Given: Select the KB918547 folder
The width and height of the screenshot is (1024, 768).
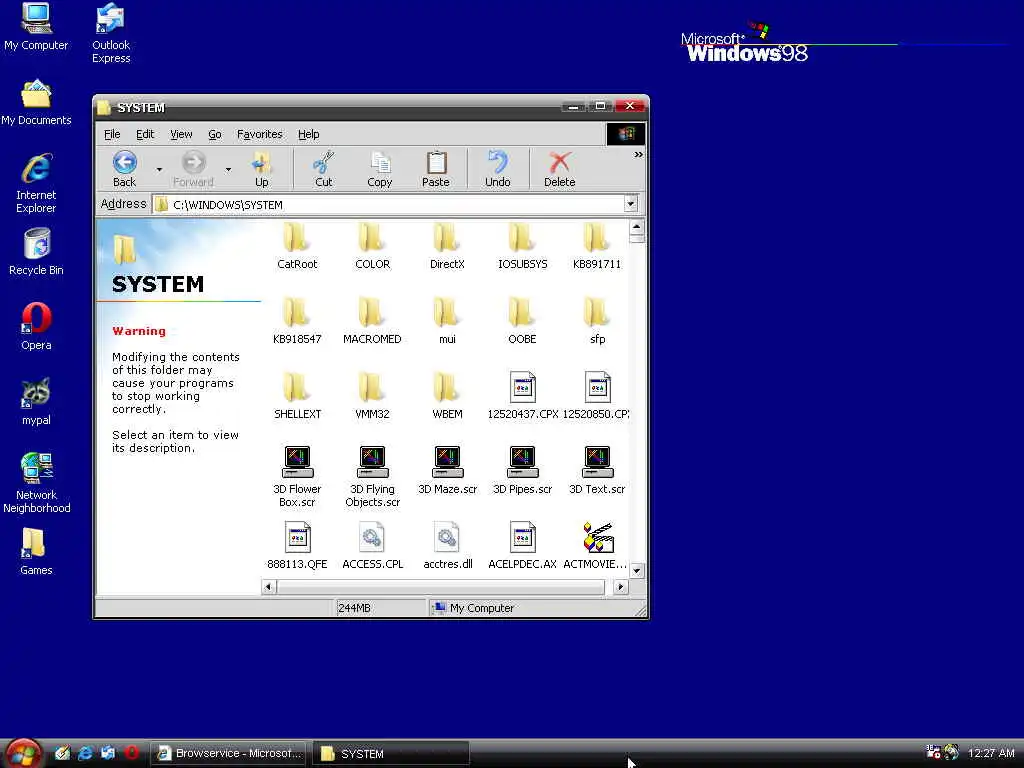Looking at the screenshot, I should [297, 321].
